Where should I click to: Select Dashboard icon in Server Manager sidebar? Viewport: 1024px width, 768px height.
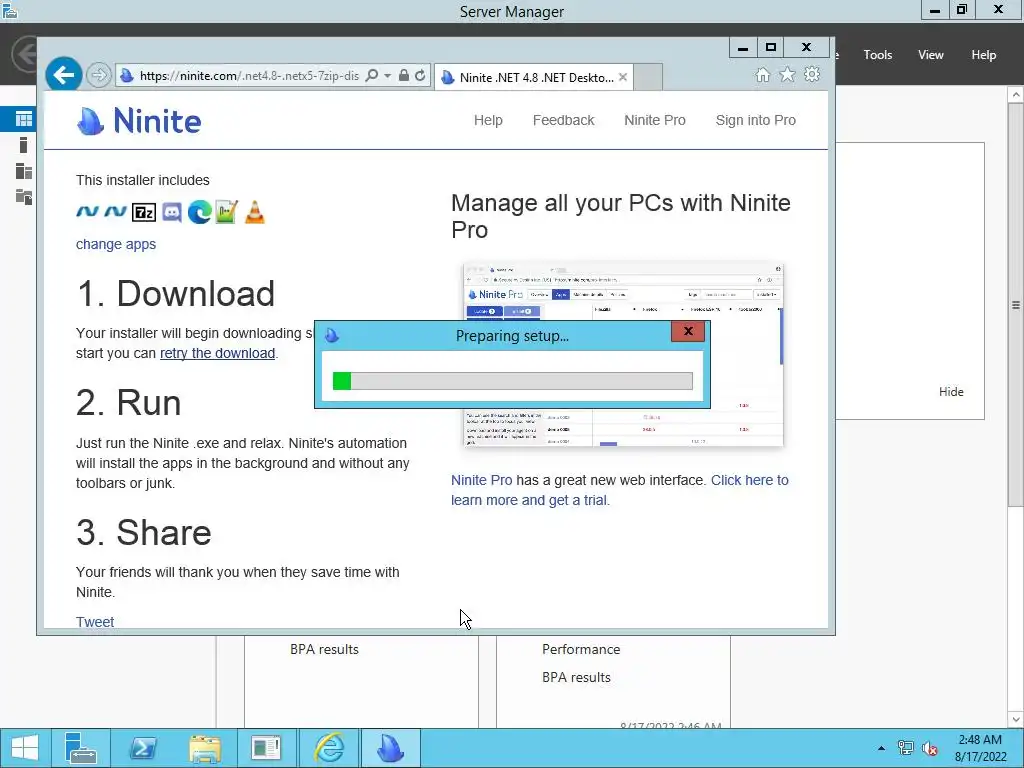click(x=24, y=118)
